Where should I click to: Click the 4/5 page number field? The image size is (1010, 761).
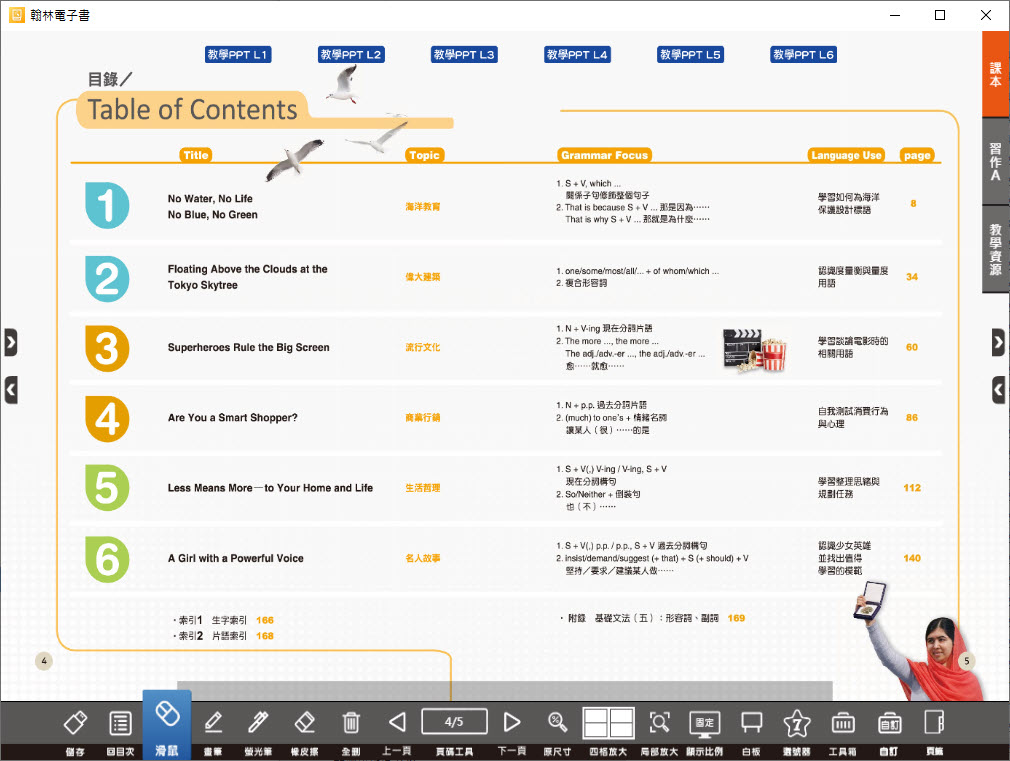454,721
